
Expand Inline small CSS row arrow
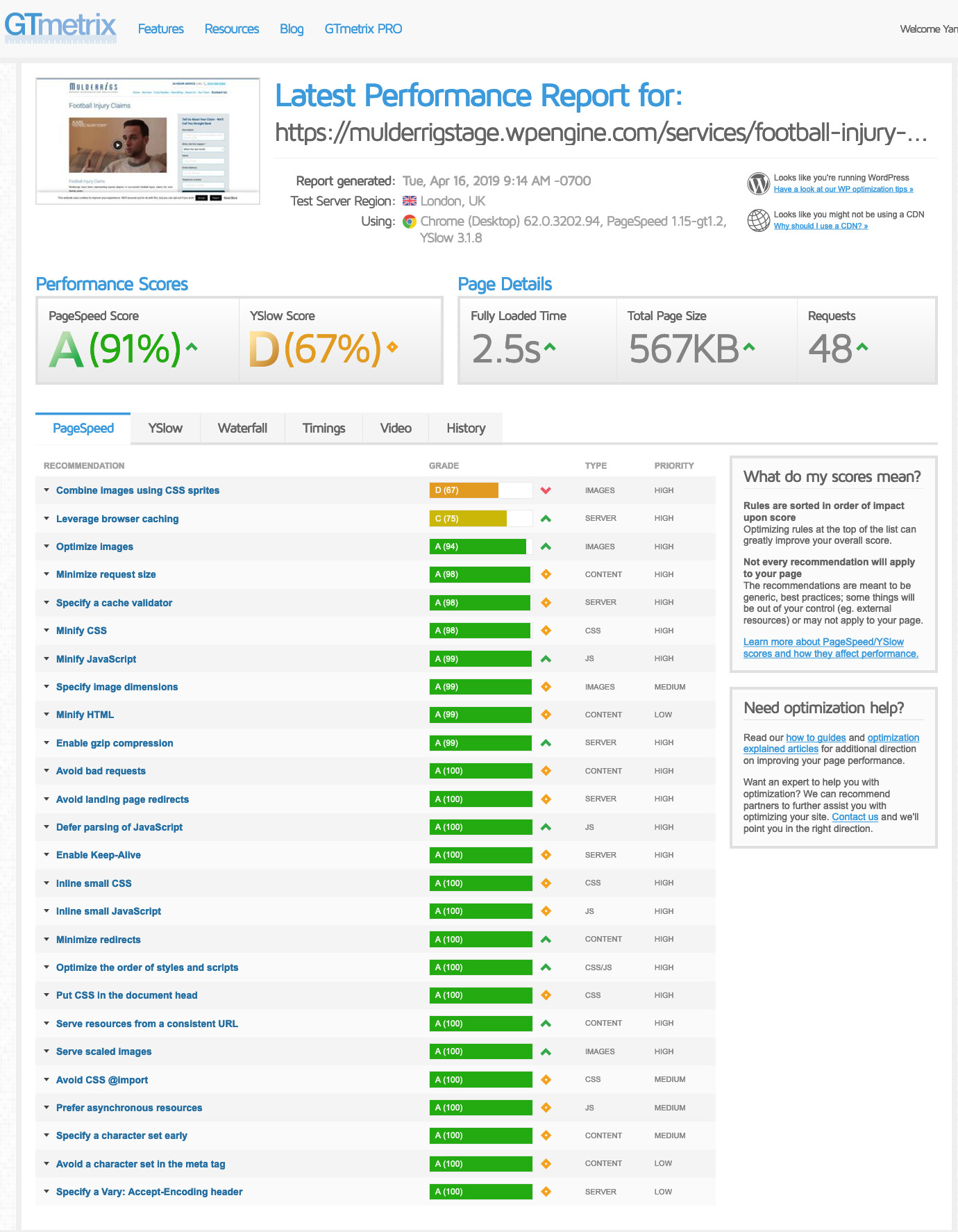47,883
